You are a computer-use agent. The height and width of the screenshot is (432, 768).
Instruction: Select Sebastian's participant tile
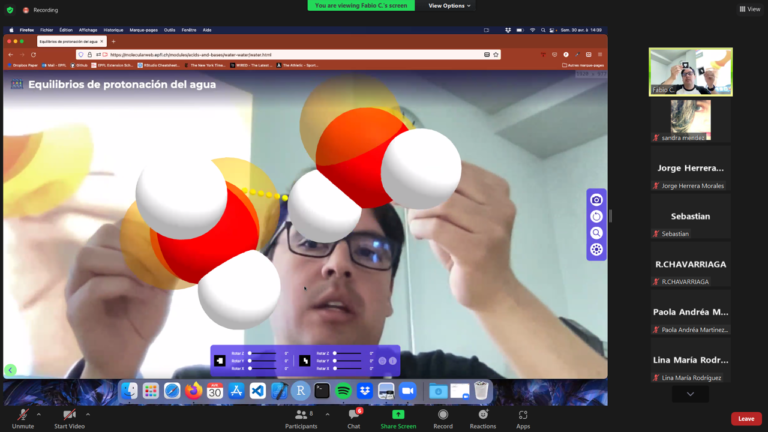click(x=690, y=216)
